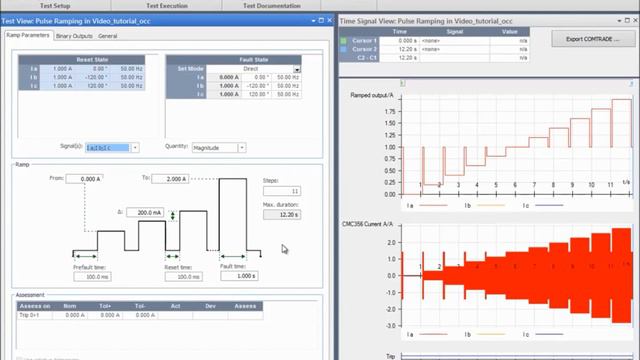Click the delta step size field
Viewport: 640px width, 360px height.
pyautogui.click(x=145, y=212)
